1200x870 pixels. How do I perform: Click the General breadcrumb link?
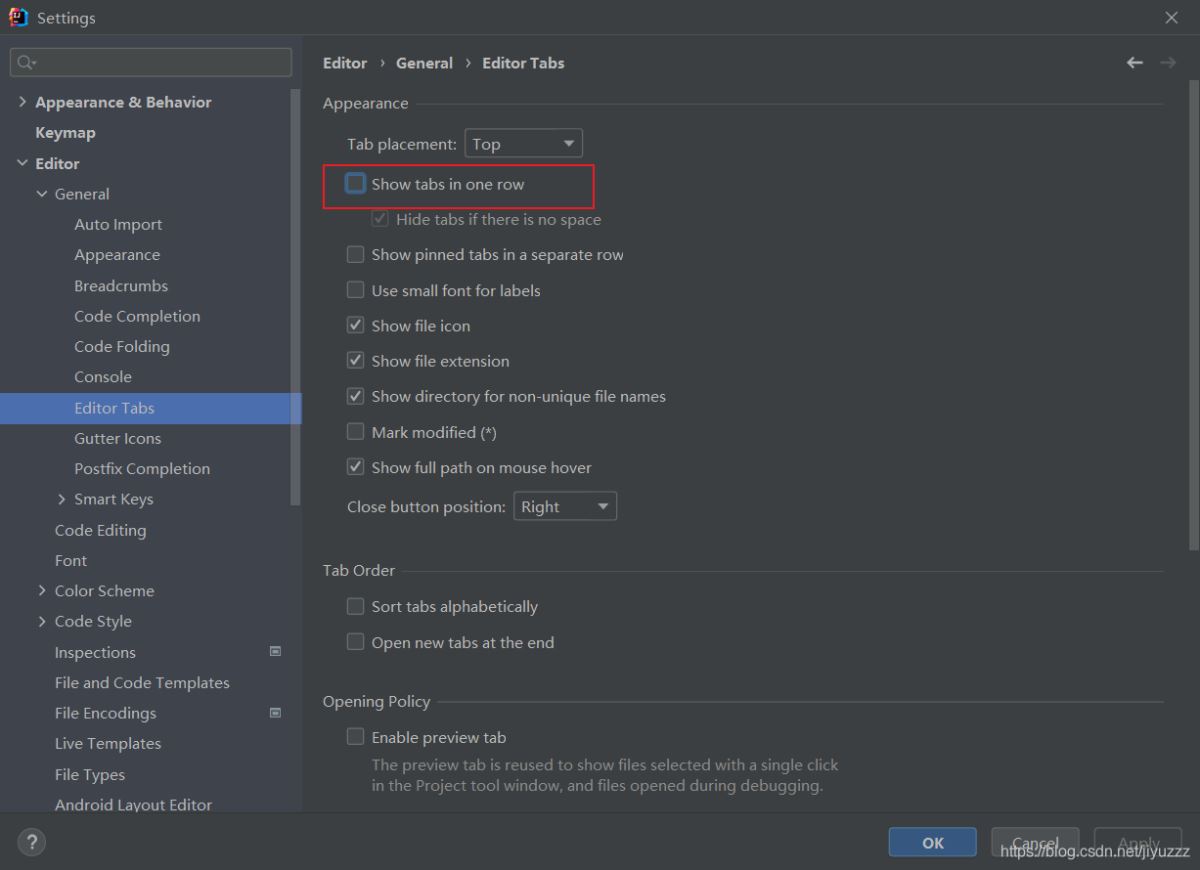[424, 63]
